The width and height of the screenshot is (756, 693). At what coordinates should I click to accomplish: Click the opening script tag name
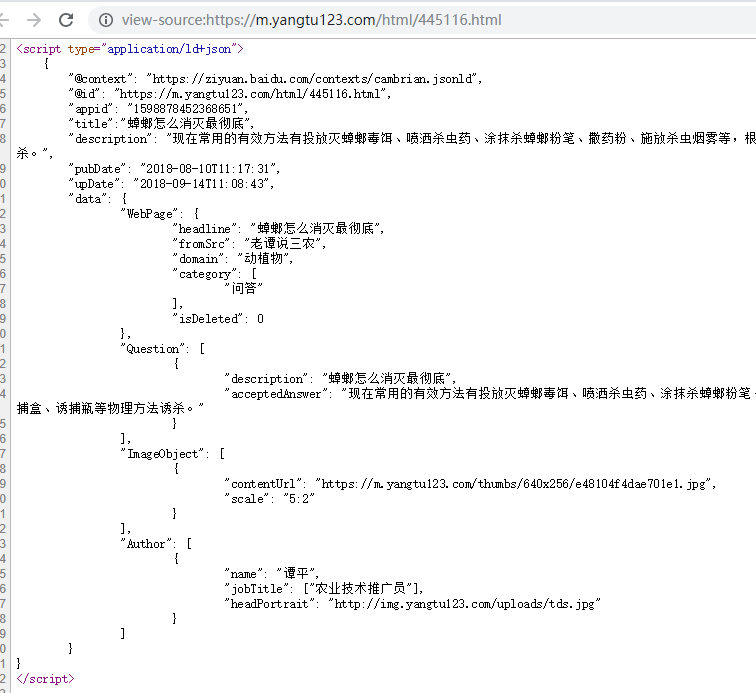pos(42,49)
